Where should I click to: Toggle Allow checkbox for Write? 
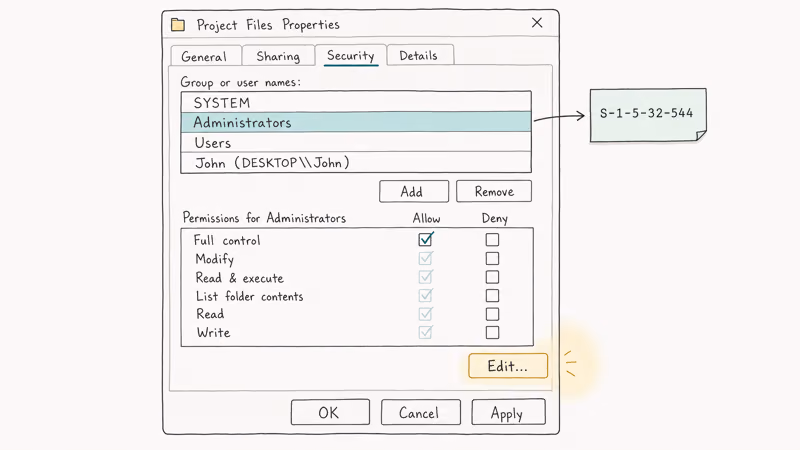coord(426,333)
